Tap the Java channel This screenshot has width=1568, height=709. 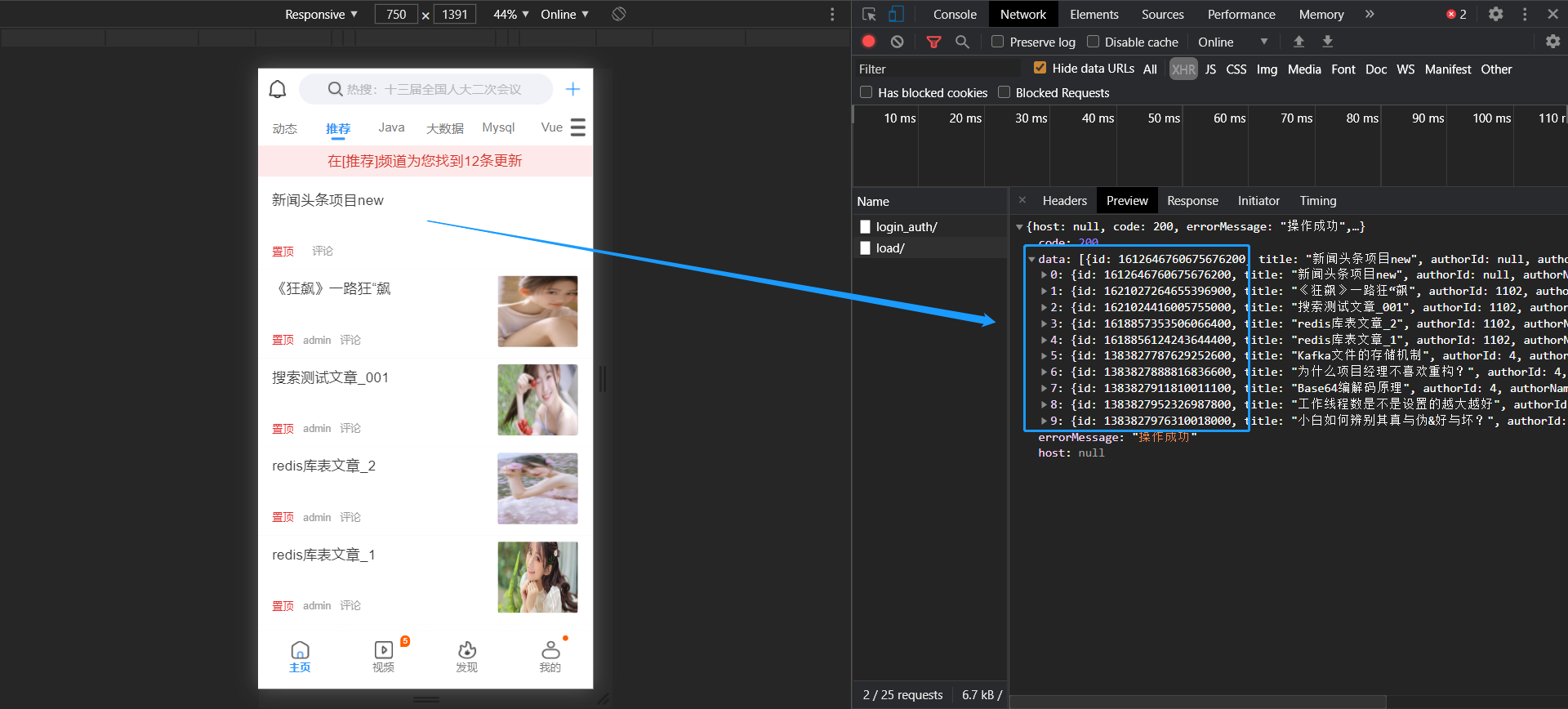[x=391, y=127]
